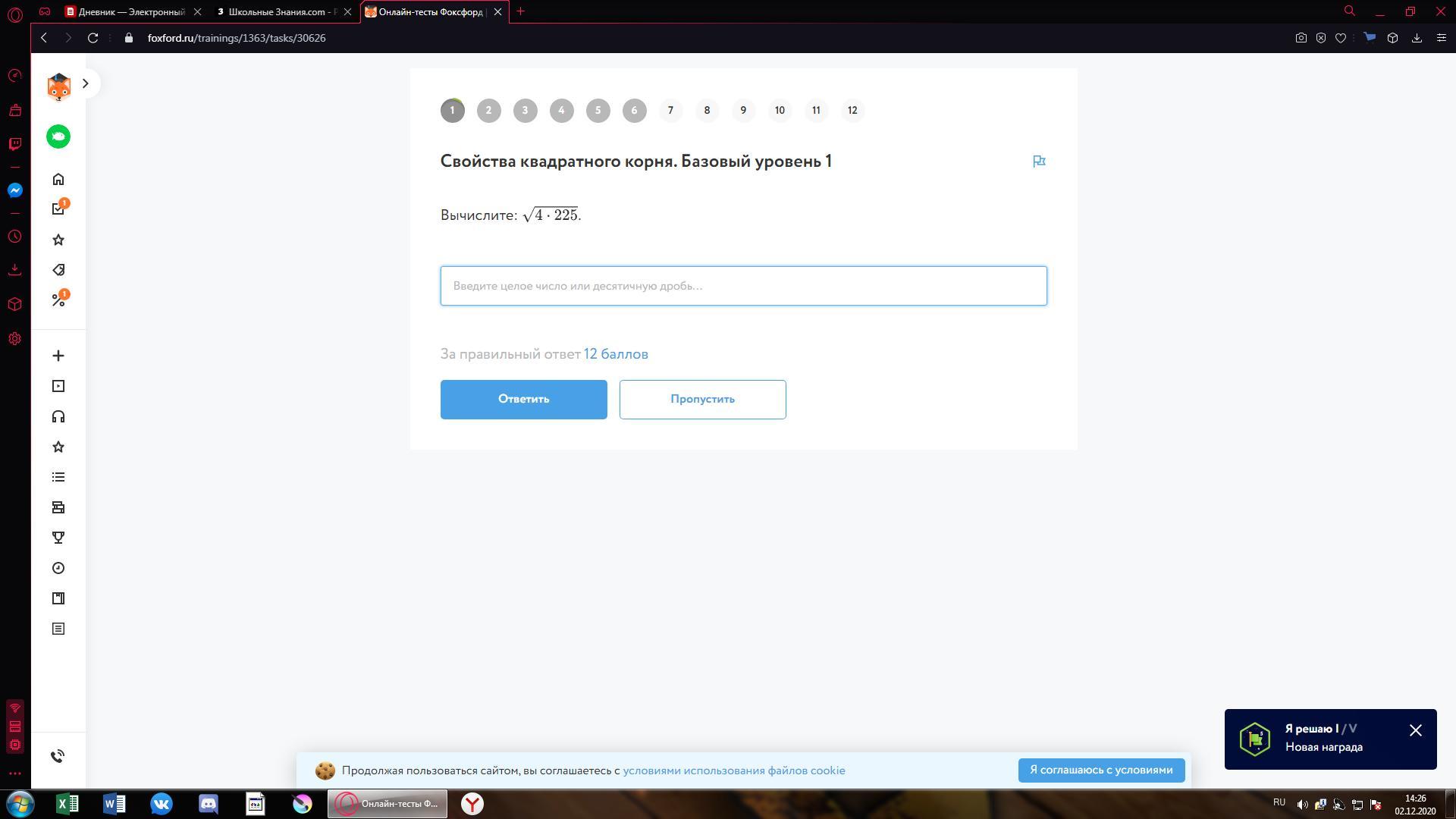This screenshot has width=1456, height=819.
Task: Click the phone call icon at sidebar bottom
Action: tap(58, 756)
